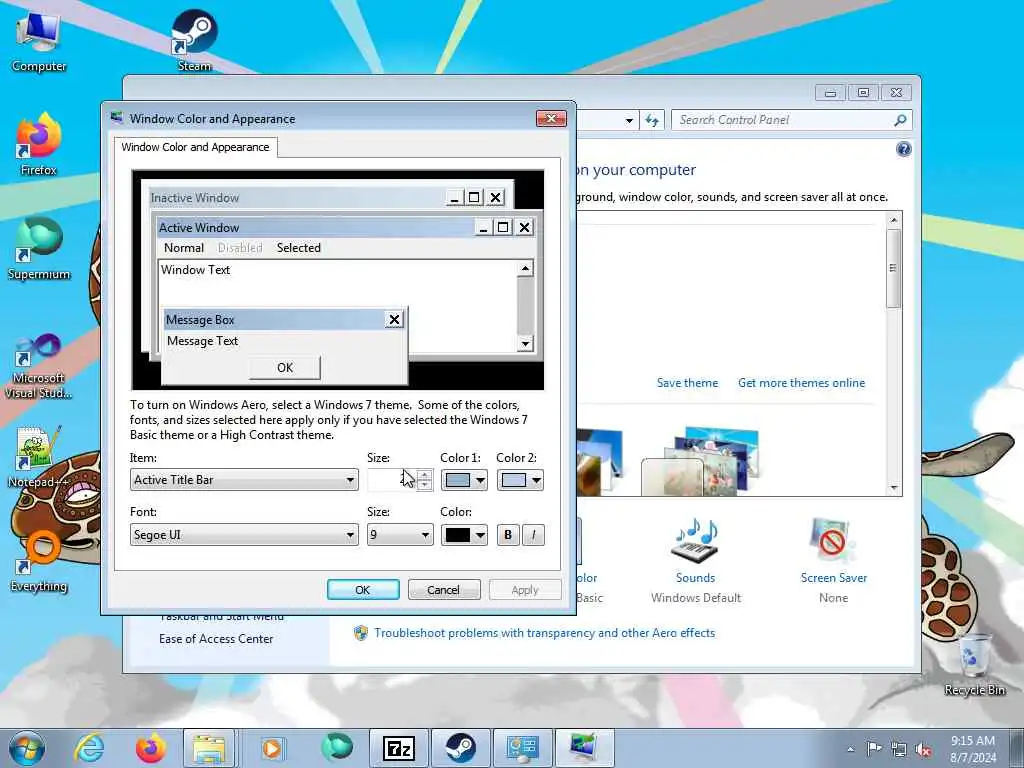Image resolution: width=1024 pixels, height=768 pixels.
Task: Open Ease of Access Center link
Action: pyautogui.click(x=216, y=639)
